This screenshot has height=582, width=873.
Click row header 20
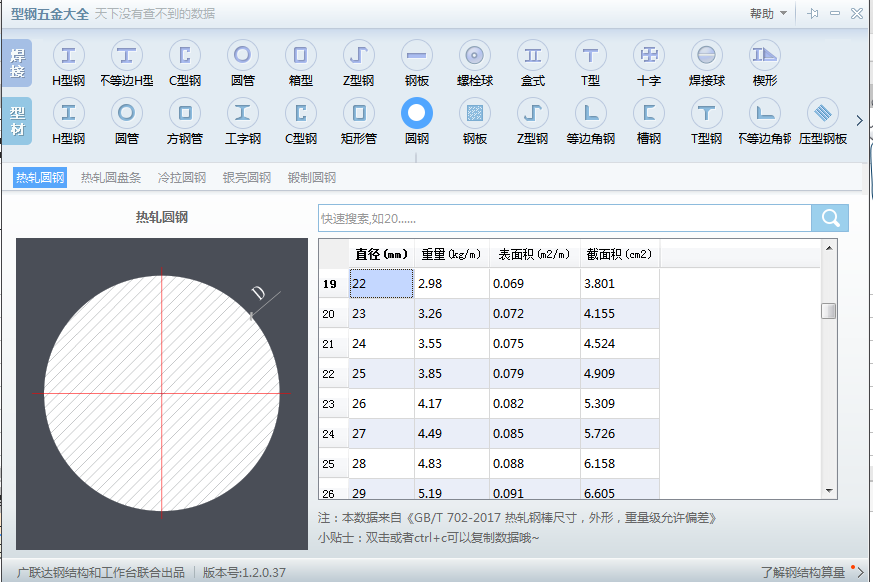pyautogui.click(x=333, y=314)
